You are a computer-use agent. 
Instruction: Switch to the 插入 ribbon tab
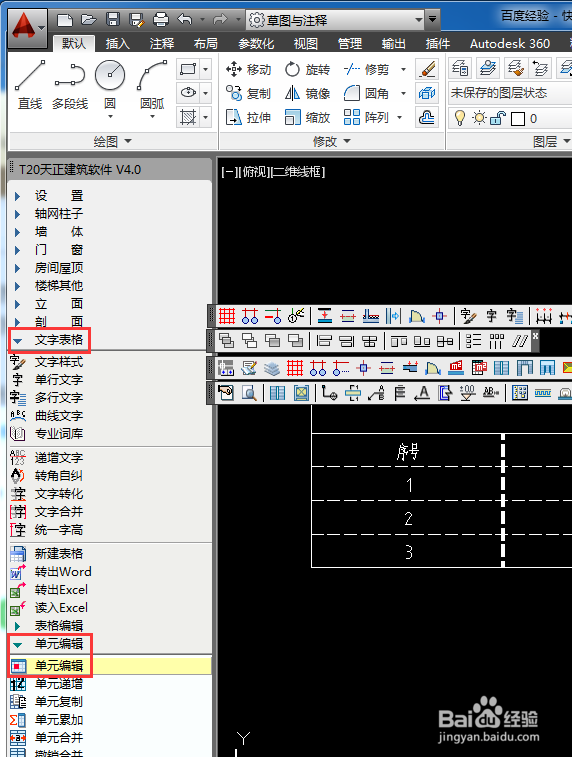[x=117, y=44]
